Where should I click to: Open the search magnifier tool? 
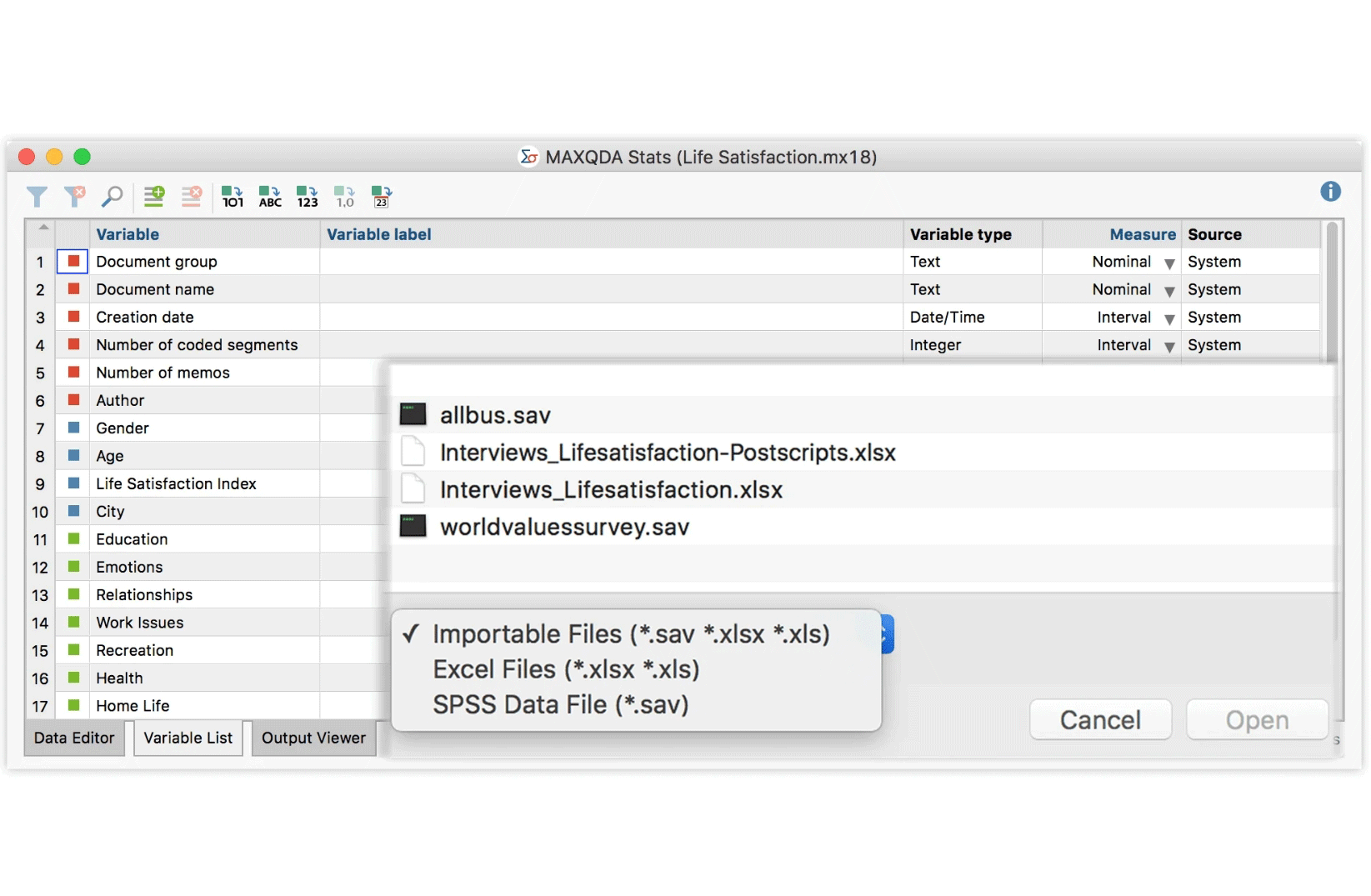coord(112,197)
